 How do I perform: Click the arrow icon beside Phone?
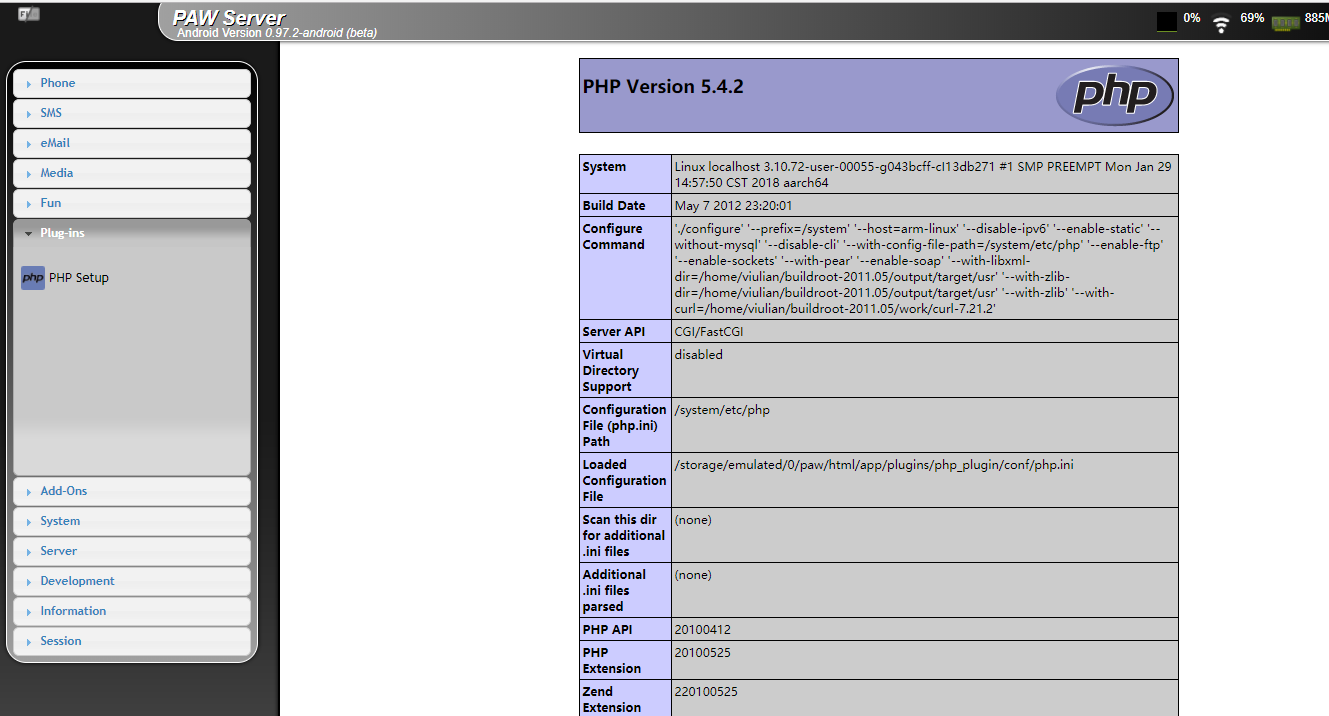tap(27, 83)
